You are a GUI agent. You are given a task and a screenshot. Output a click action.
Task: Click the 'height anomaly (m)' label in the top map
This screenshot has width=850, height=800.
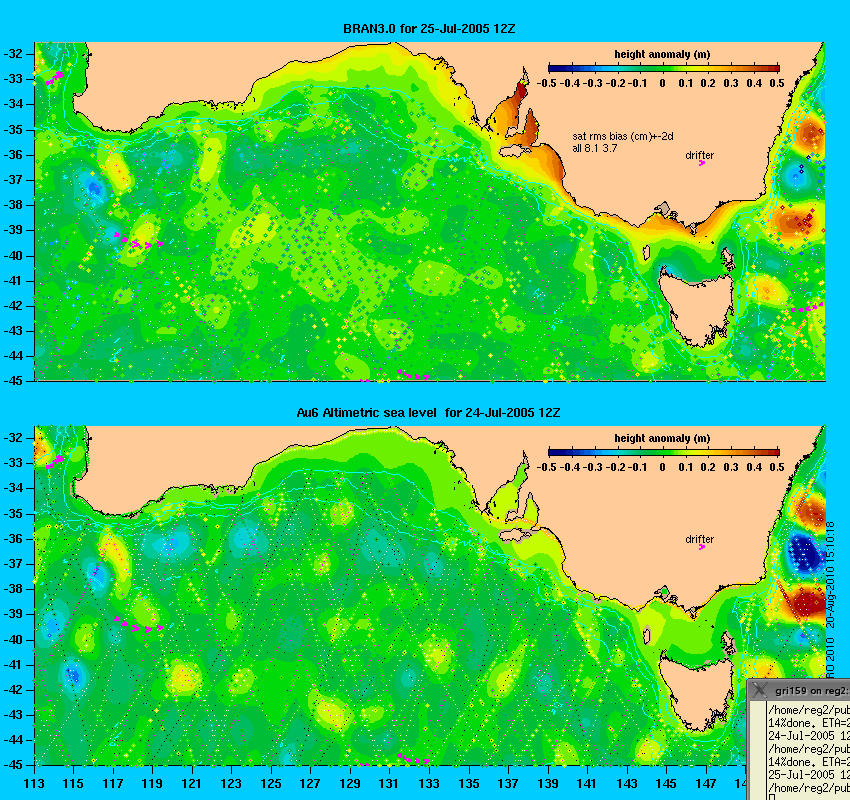click(662, 54)
